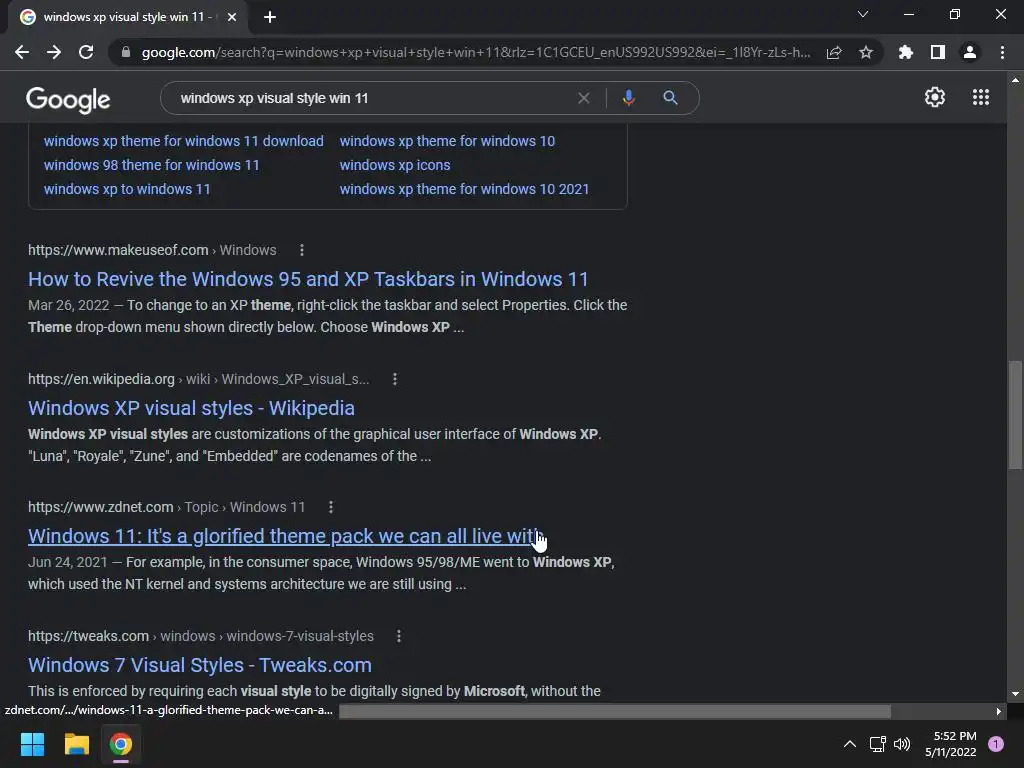Open the Chrome profile menu

[970, 52]
